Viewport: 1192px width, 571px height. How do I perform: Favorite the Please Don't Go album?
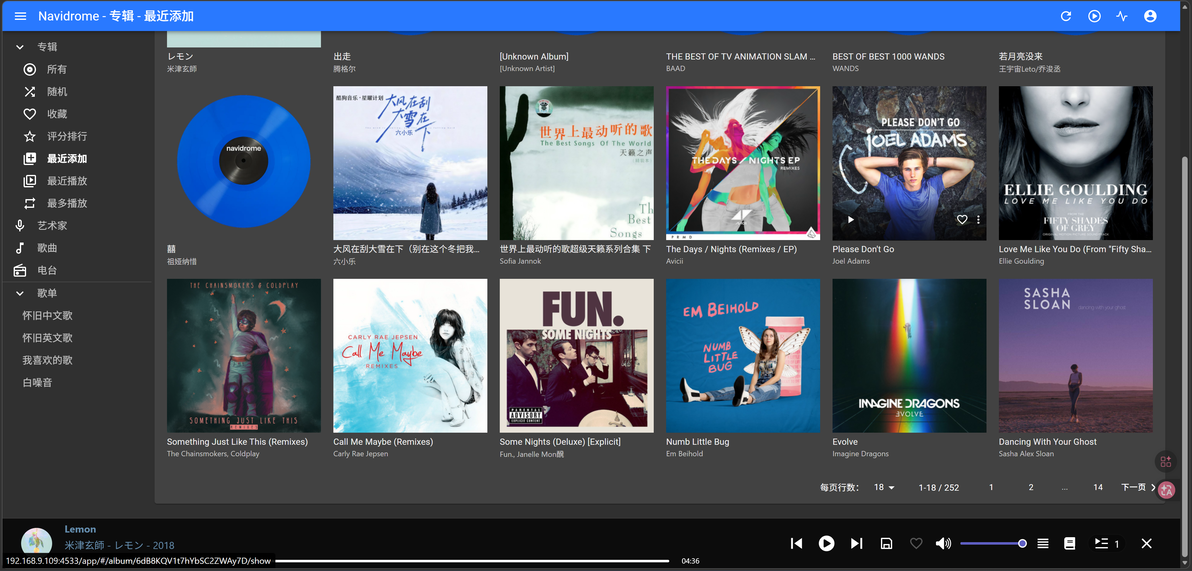pos(962,220)
